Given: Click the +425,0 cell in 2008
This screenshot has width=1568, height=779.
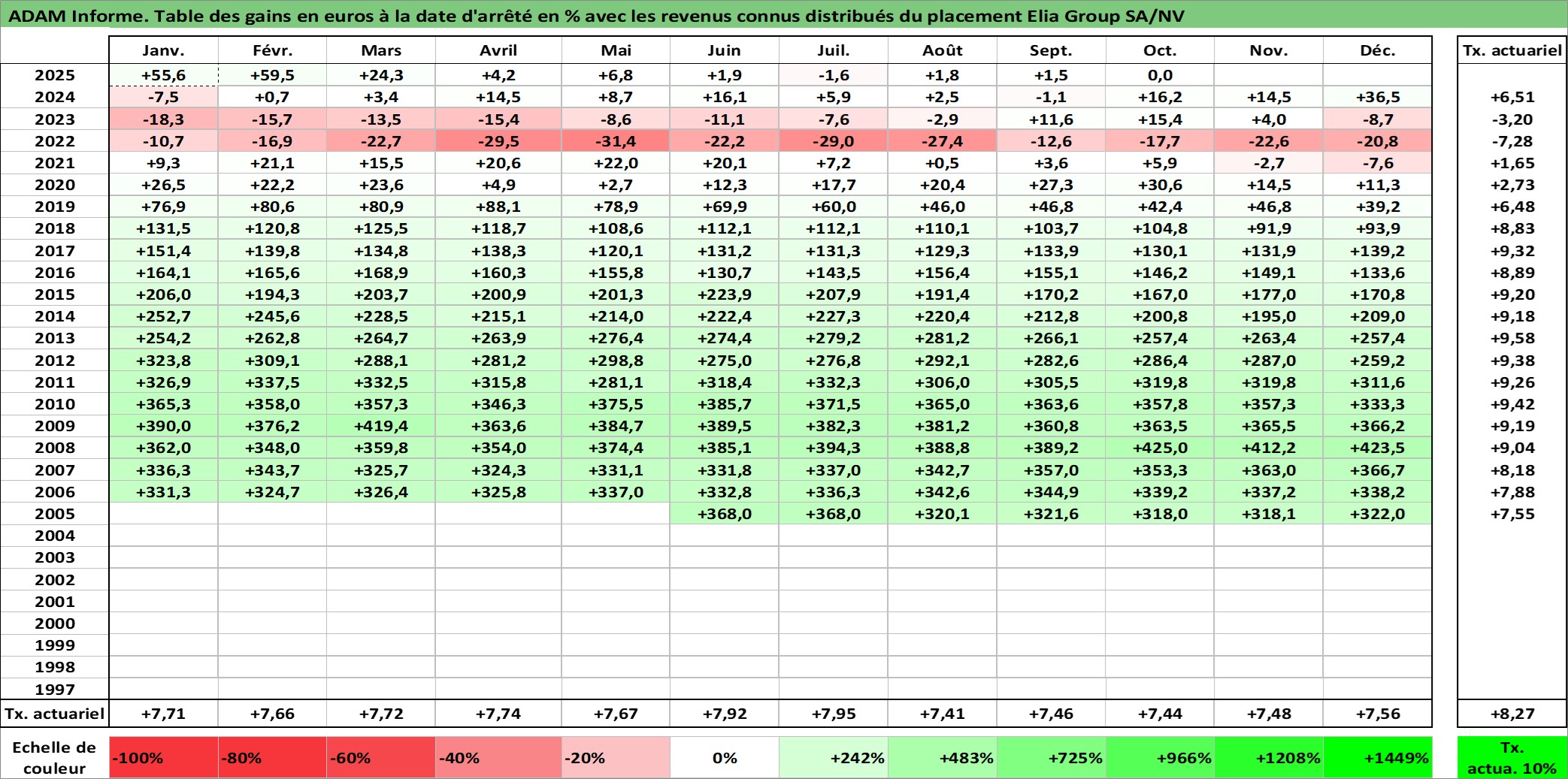Looking at the screenshot, I should pos(1160,448).
